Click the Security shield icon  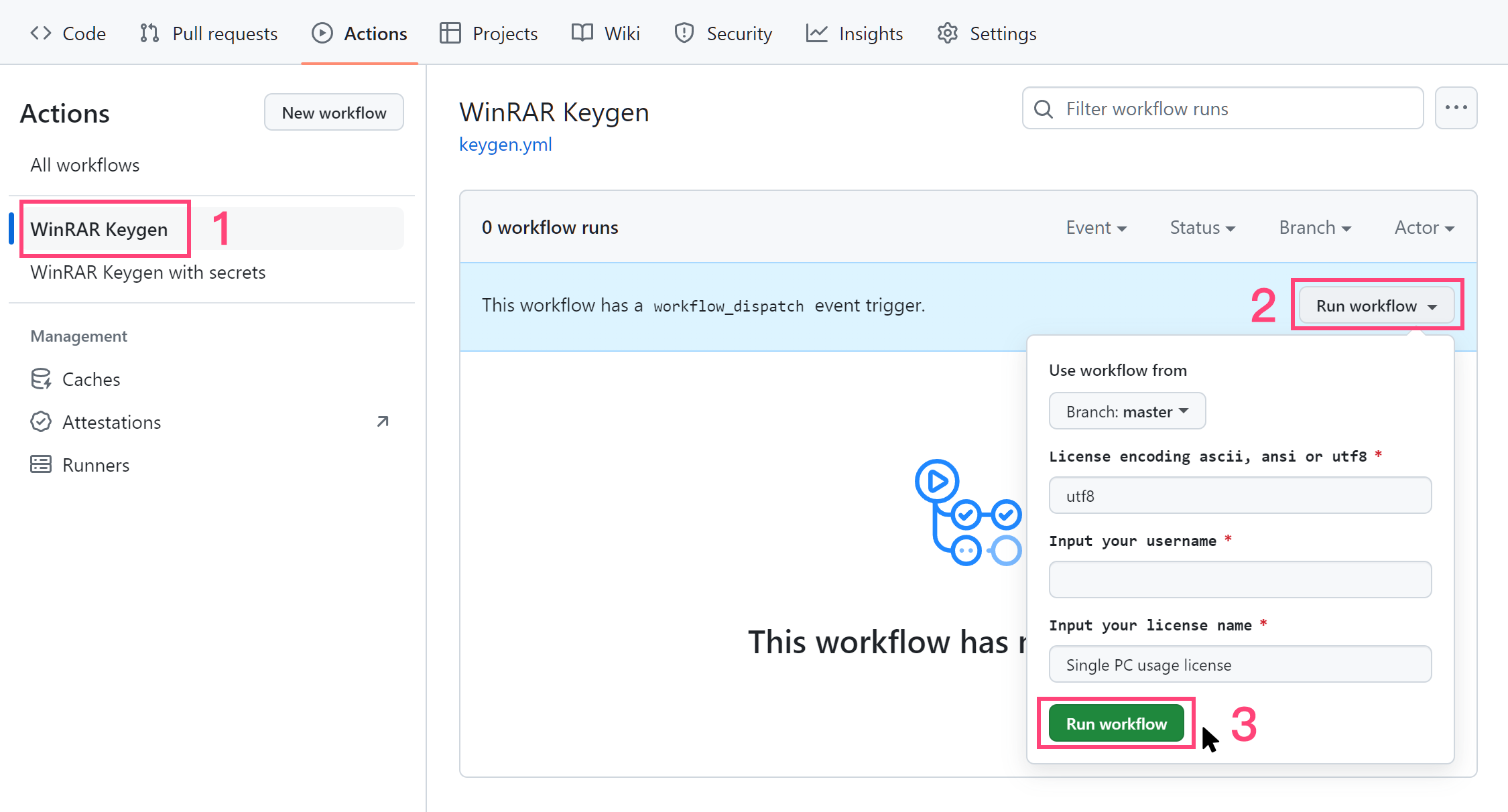[x=684, y=33]
